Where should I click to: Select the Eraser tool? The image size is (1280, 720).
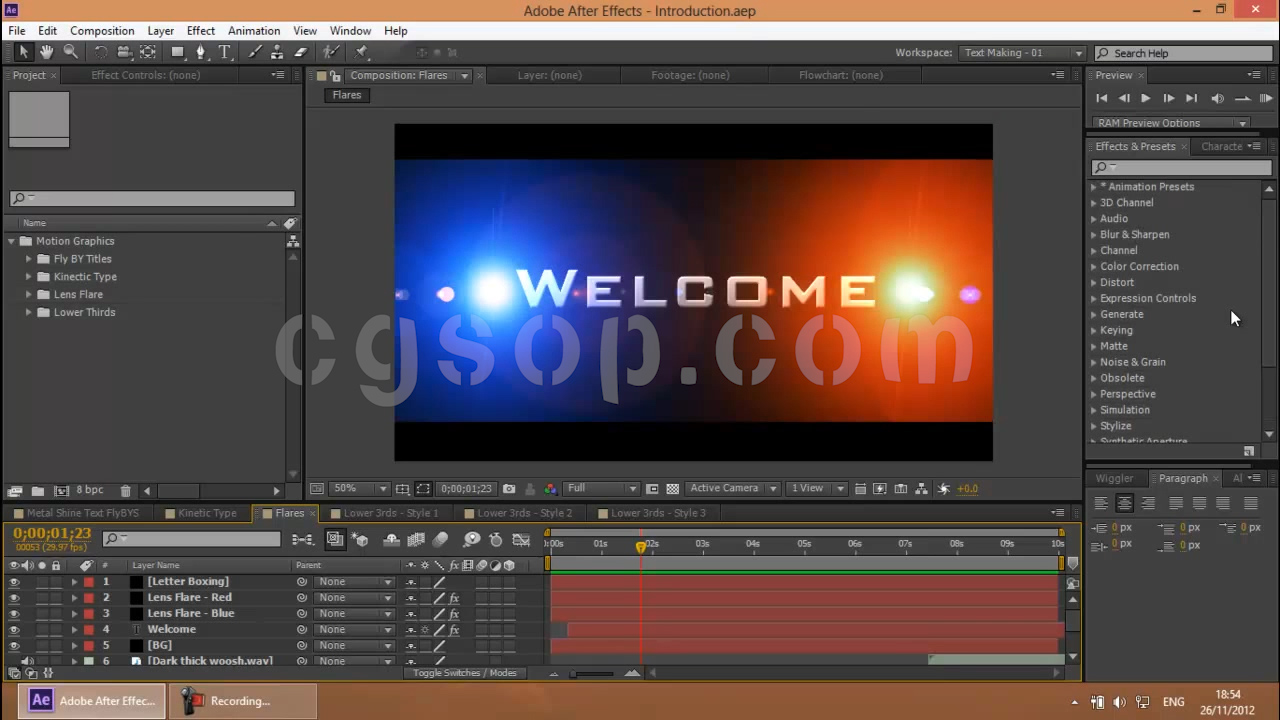coord(300,52)
